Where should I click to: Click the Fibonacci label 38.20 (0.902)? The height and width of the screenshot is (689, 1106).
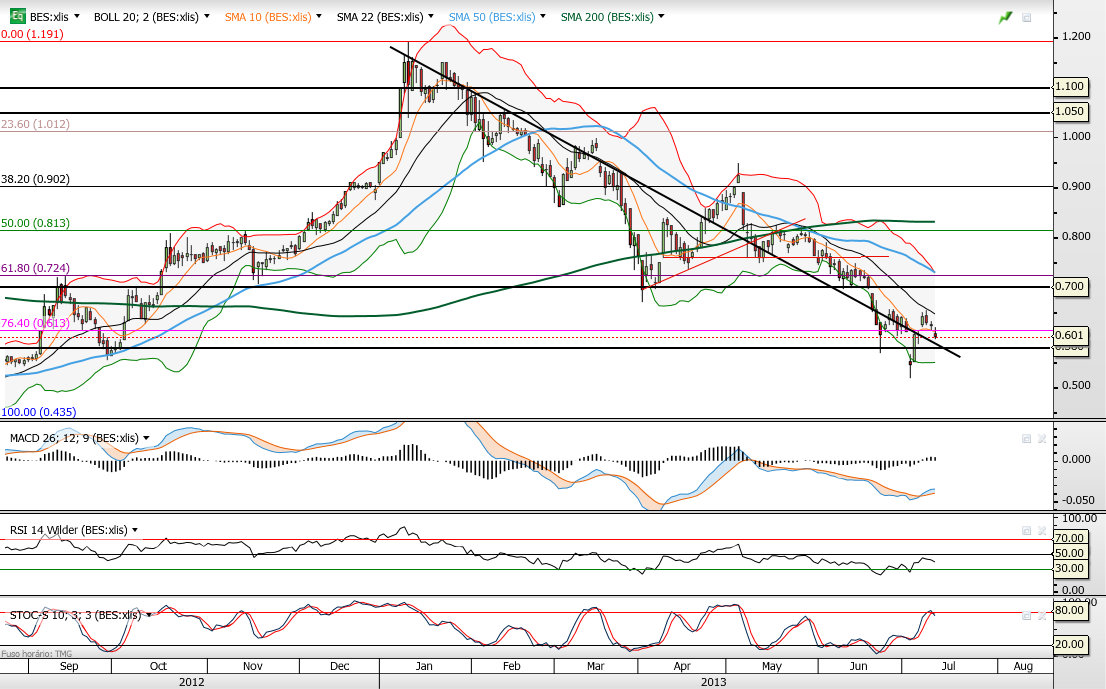pyautogui.click(x=35, y=179)
